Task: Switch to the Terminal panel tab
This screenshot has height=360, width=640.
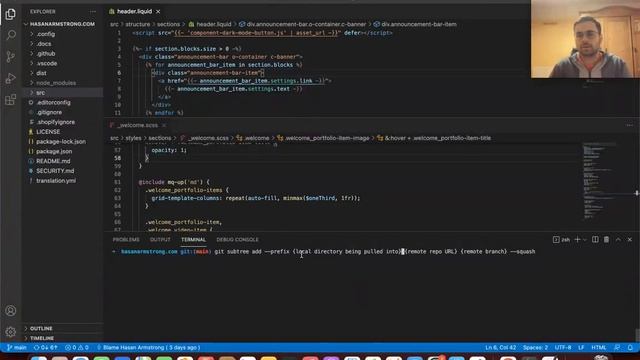Action: coord(193,240)
